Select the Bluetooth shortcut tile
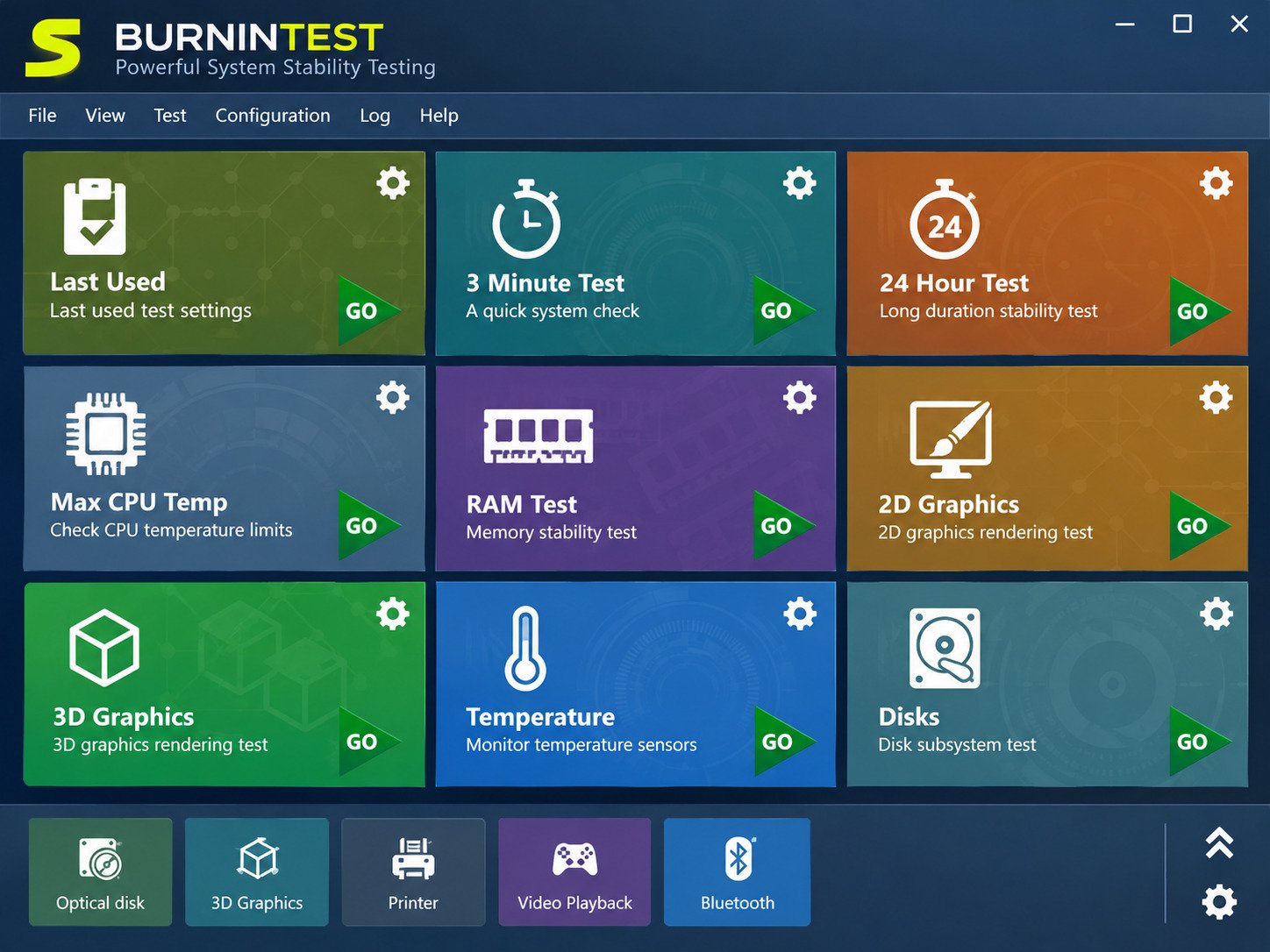1270x952 pixels. (737, 872)
